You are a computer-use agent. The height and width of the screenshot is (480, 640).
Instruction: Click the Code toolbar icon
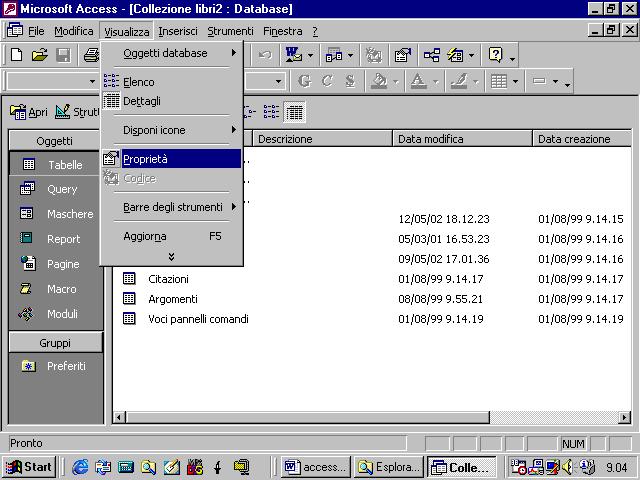pyautogui.click(x=373, y=55)
